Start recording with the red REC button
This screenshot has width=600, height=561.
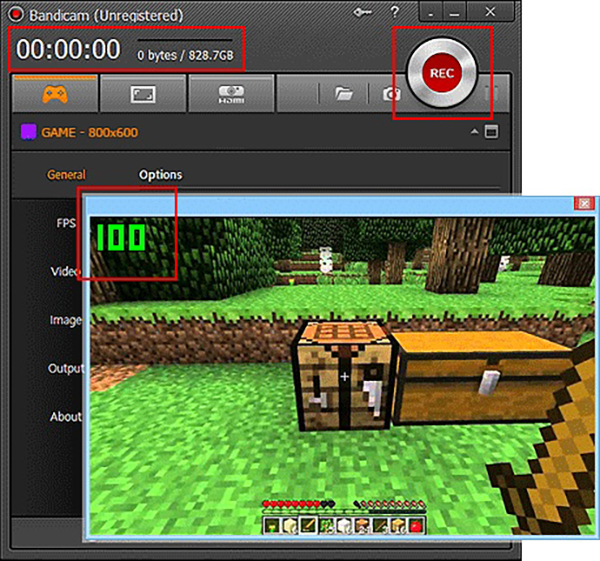[x=441, y=73]
